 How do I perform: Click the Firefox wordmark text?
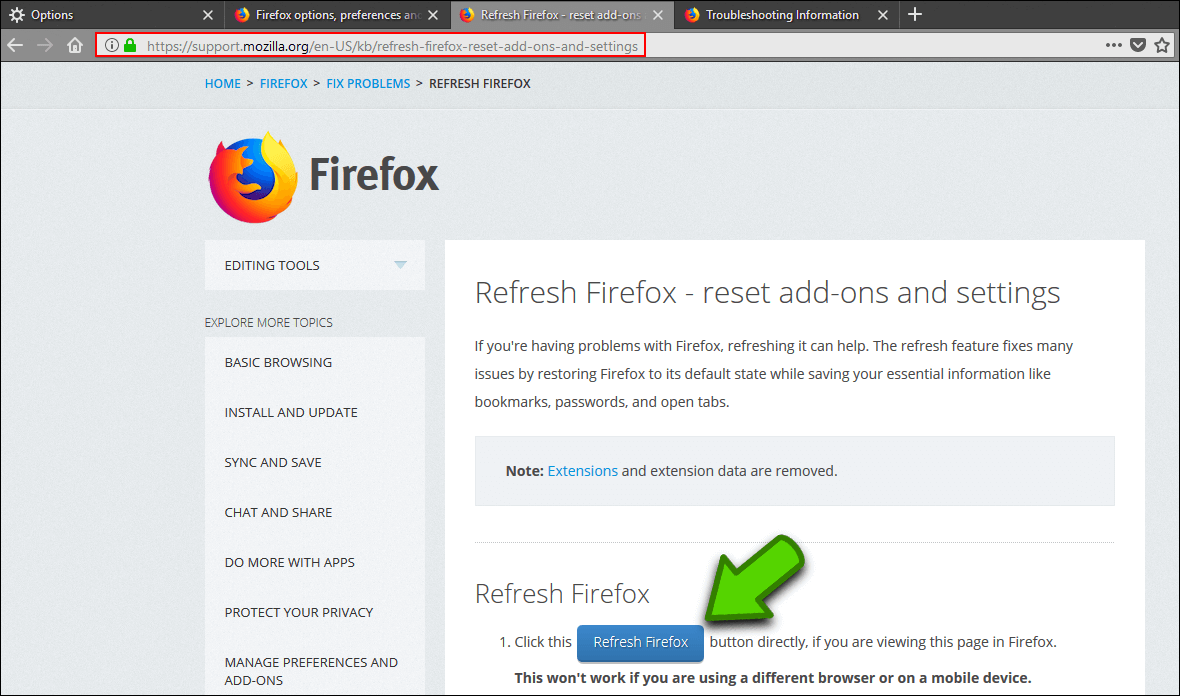coord(374,175)
